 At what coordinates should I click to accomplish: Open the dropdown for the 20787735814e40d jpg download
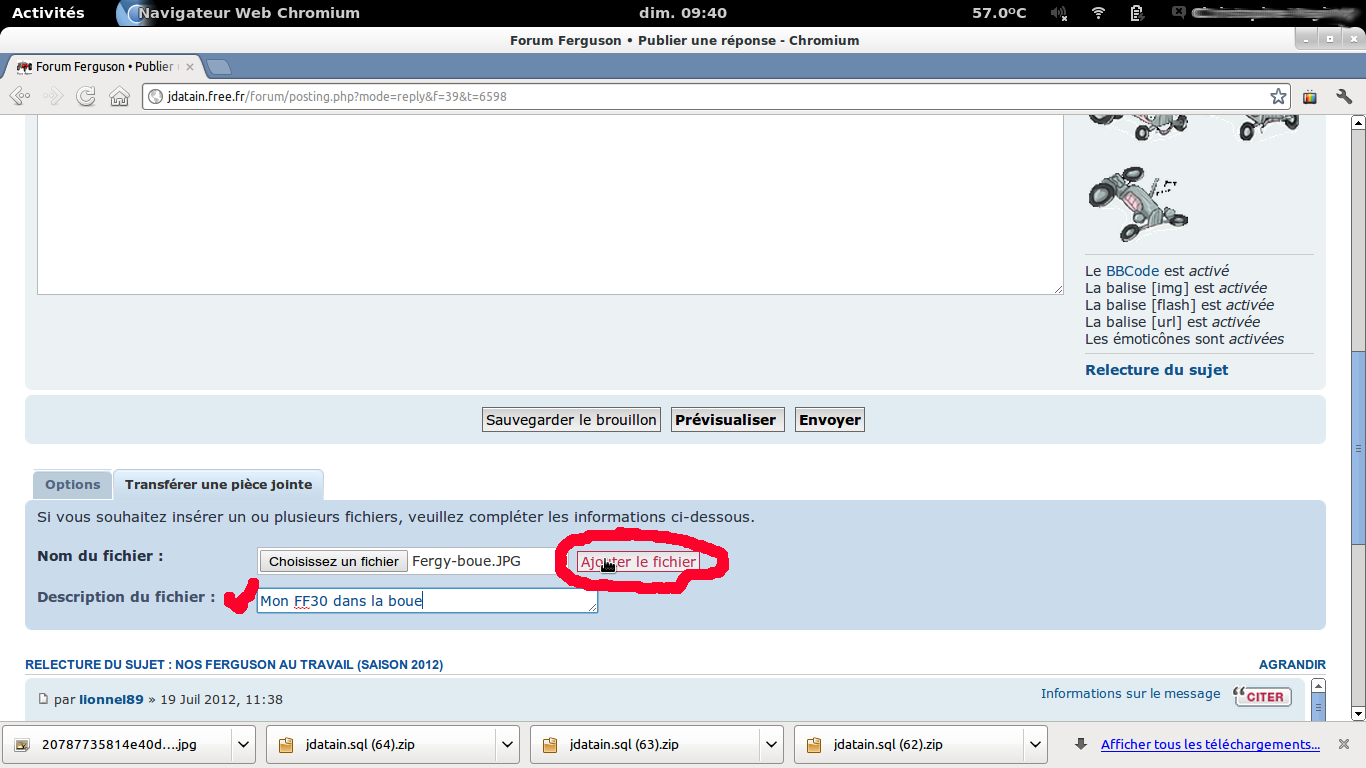243,744
